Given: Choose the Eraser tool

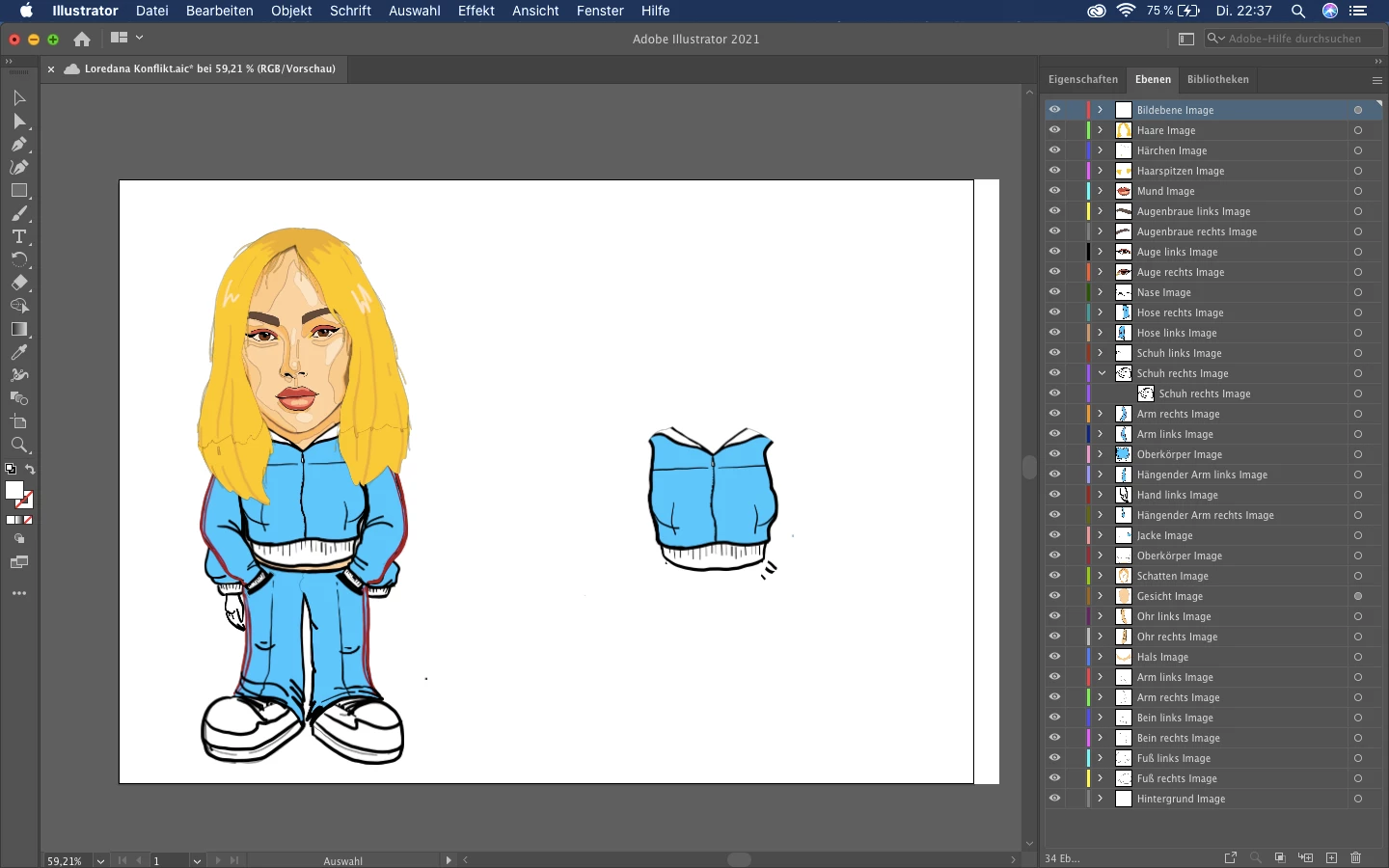Looking at the screenshot, I should pos(19,283).
